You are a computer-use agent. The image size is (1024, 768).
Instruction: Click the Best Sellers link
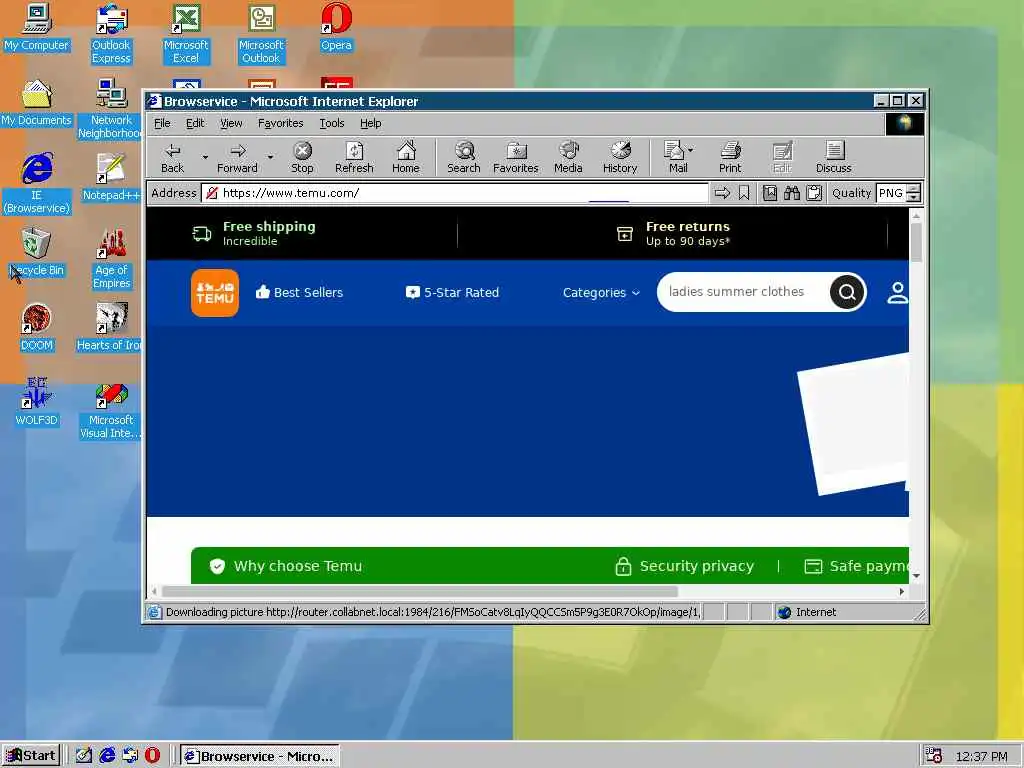[x=299, y=293]
